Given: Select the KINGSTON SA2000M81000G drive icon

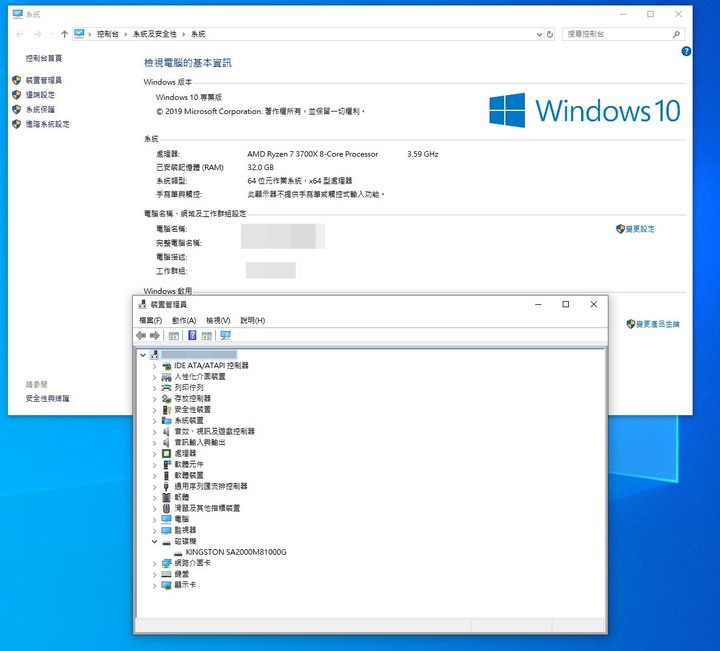Looking at the screenshot, I should click(x=178, y=553).
